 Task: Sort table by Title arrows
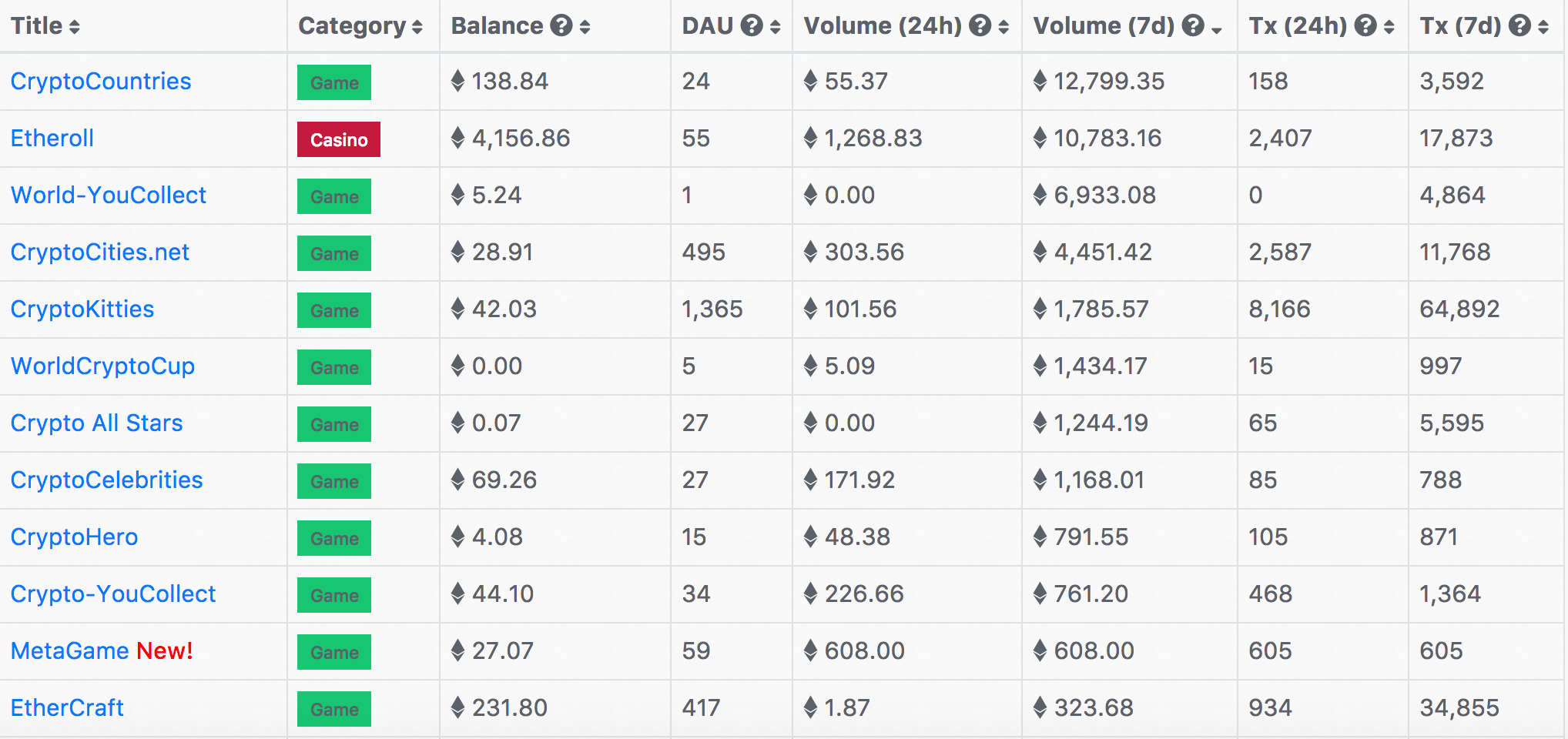74,28
